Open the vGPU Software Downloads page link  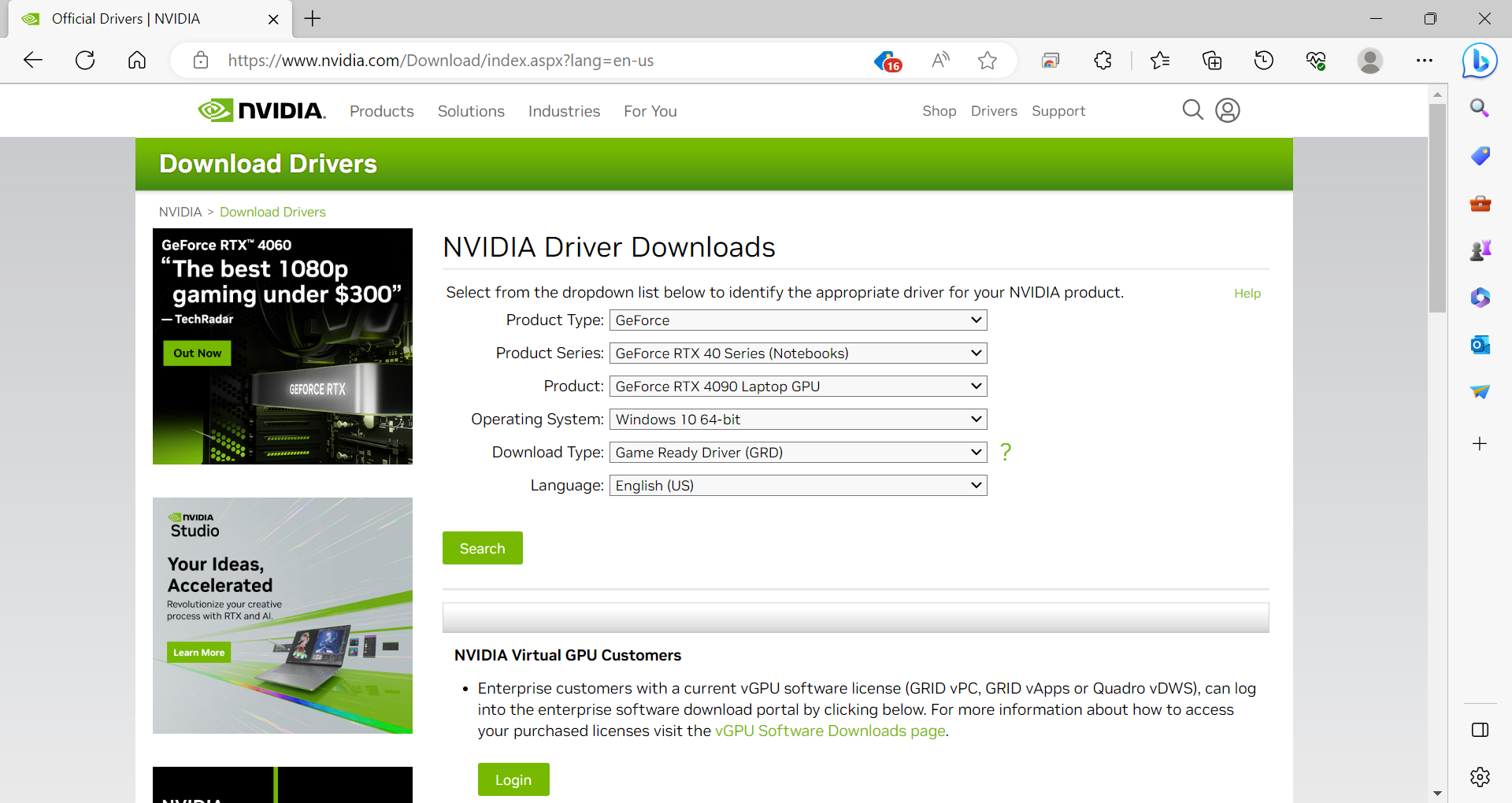[x=829, y=731]
